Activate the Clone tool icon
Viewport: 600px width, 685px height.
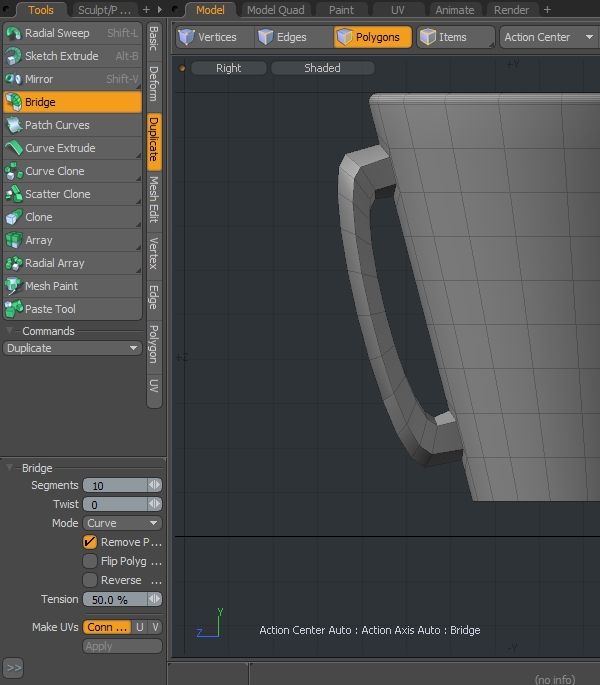coord(14,217)
